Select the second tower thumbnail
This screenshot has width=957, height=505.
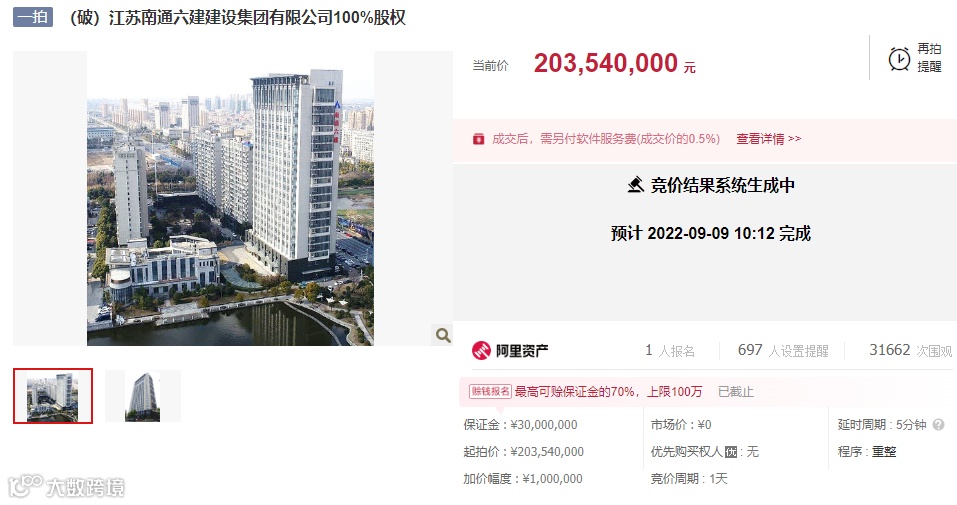pos(143,396)
